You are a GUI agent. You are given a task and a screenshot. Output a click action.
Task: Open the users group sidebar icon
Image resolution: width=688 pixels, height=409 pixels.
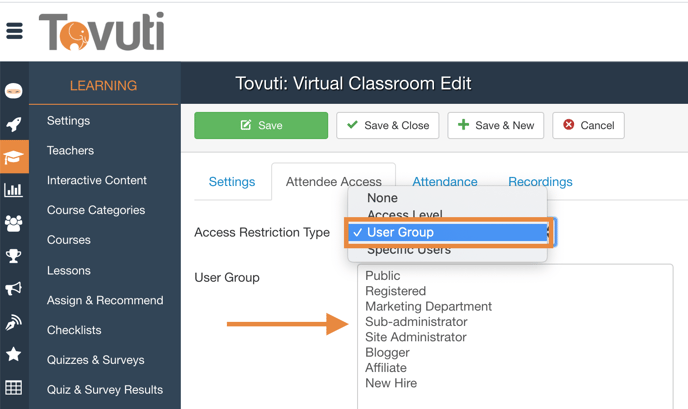click(x=14, y=223)
